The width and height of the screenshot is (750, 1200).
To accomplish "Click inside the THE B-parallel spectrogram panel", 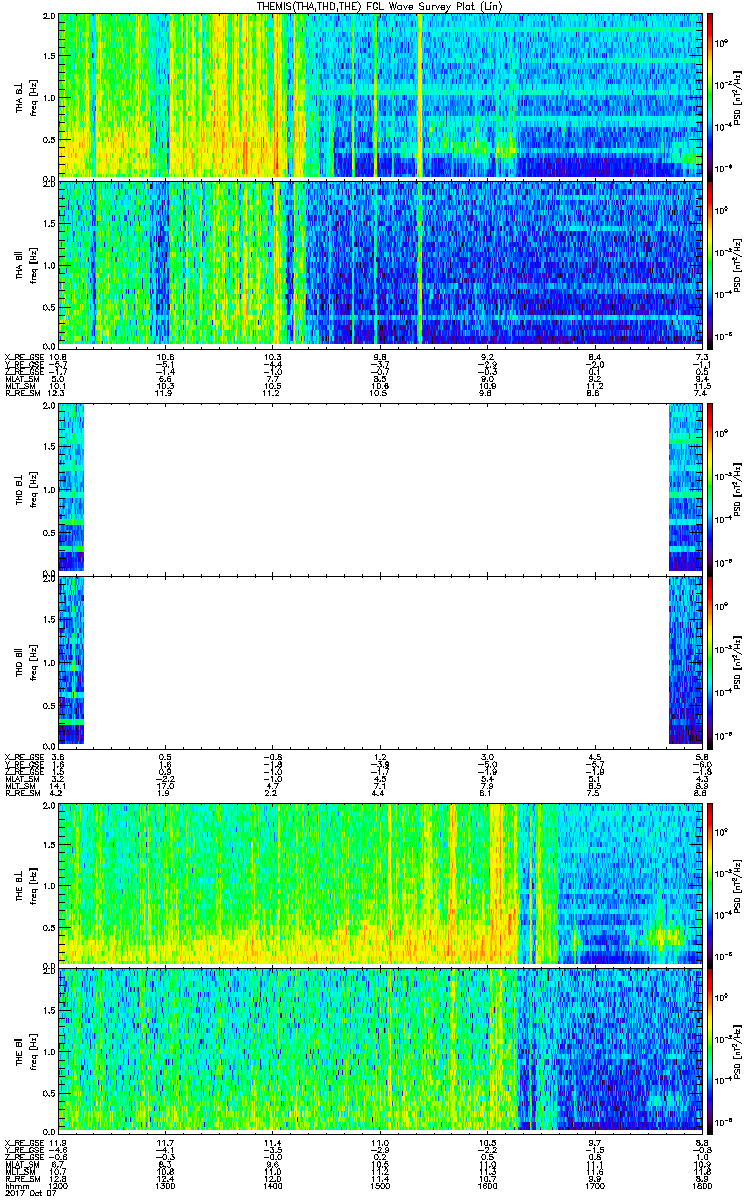I will 381,1049.
